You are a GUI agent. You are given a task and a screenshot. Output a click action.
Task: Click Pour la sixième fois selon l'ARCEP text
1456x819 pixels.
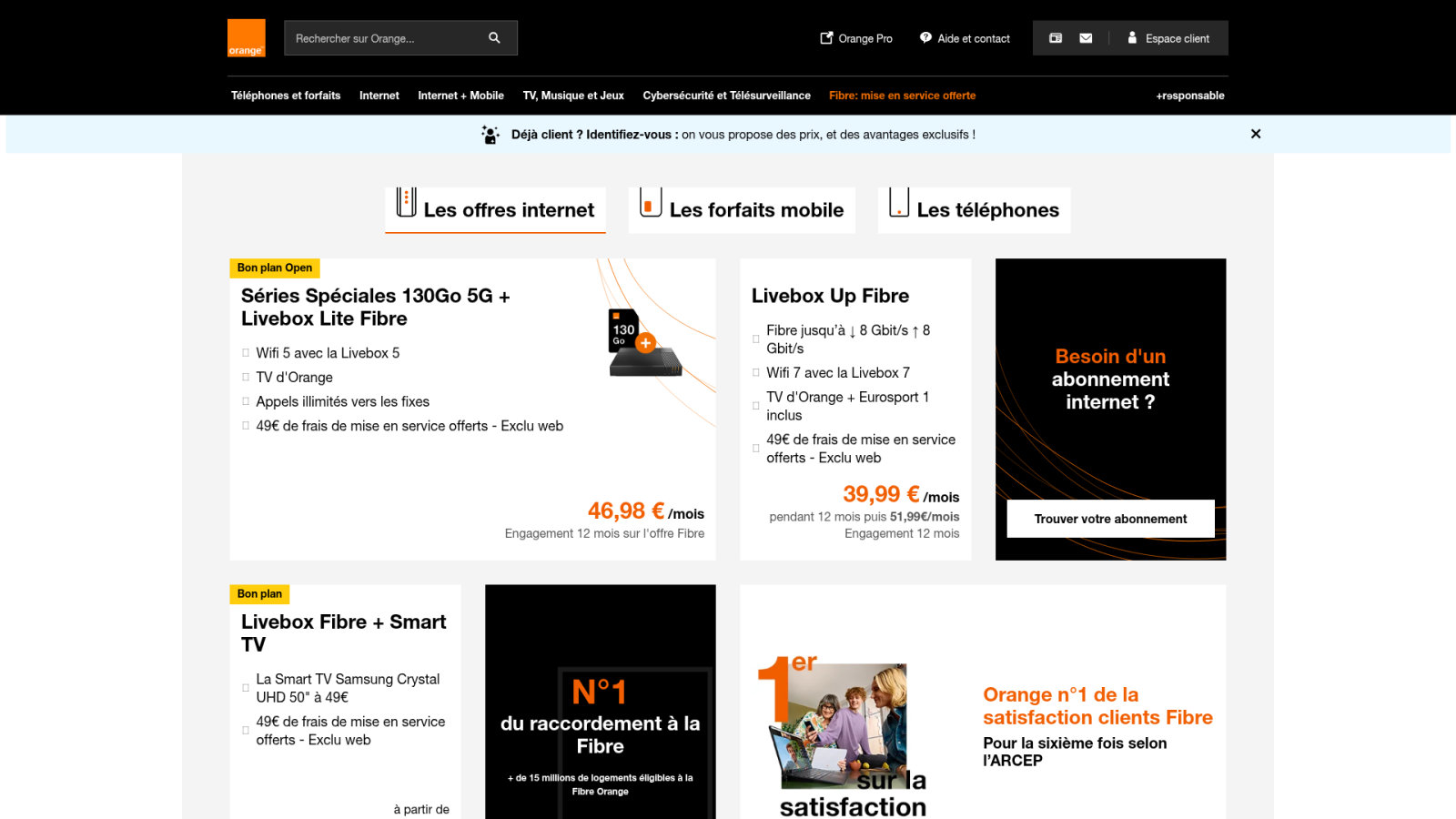coord(1075,752)
